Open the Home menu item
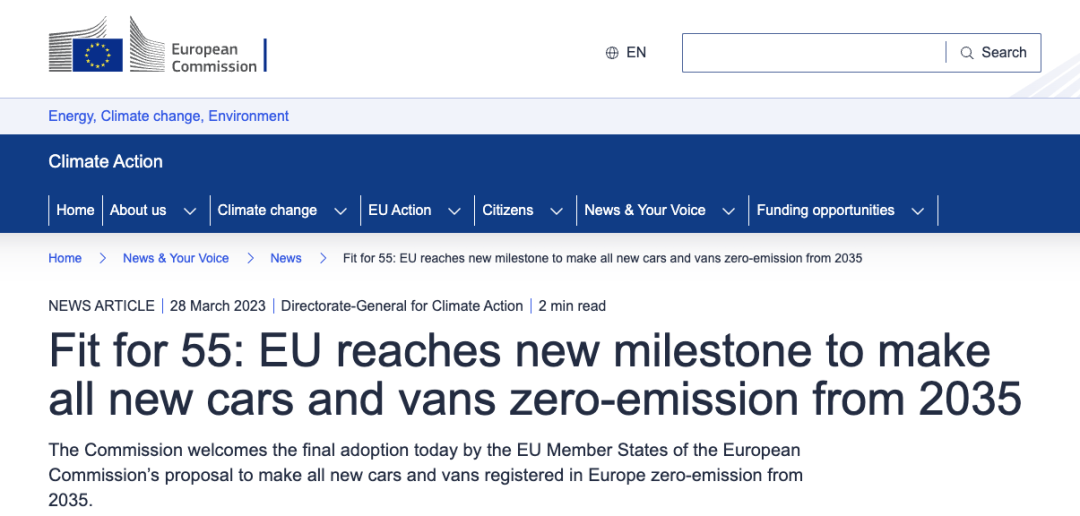This screenshot has height=516, width=1080. (75, 210)
